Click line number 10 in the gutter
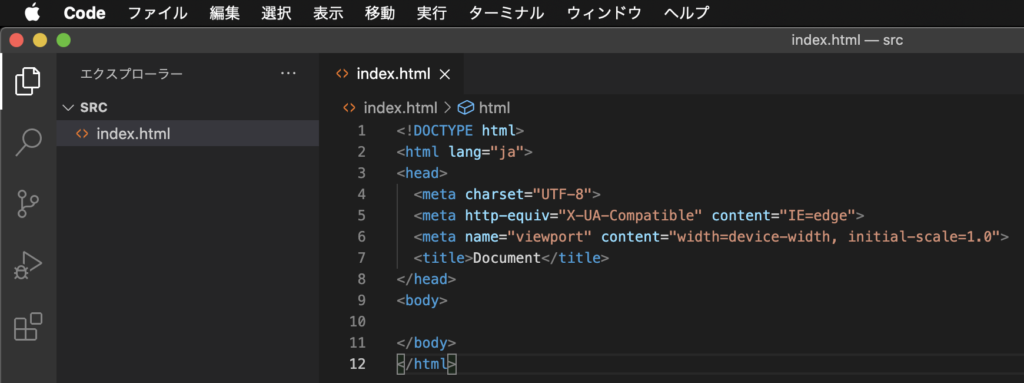Image resolution: width=1024 pixels, height=383 pixels. (357, 322)
